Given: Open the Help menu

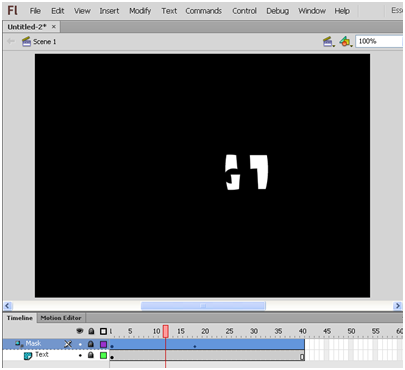Looking at the screenshot, I should point(342,11).
